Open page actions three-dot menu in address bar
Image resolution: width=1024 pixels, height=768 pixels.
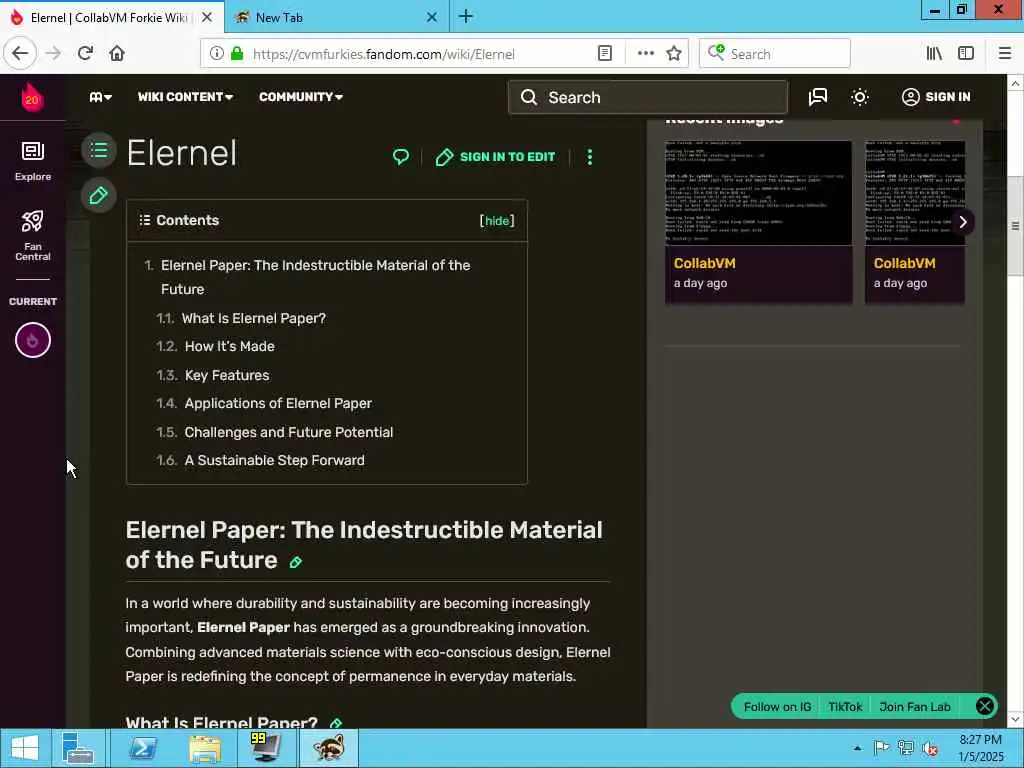coord(645,54)
